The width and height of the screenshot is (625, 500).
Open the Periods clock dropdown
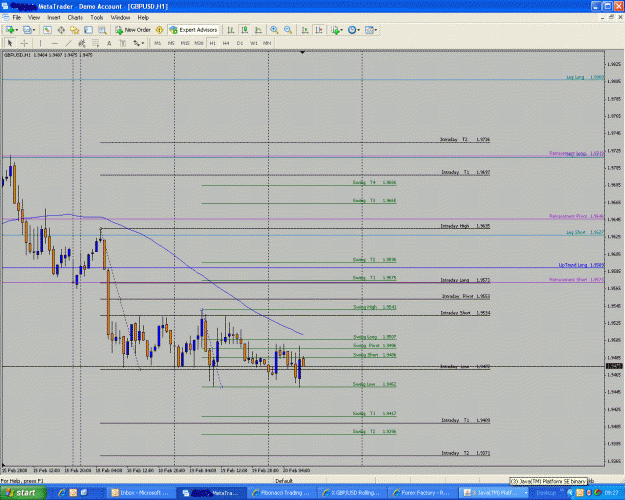click(354, 30)
